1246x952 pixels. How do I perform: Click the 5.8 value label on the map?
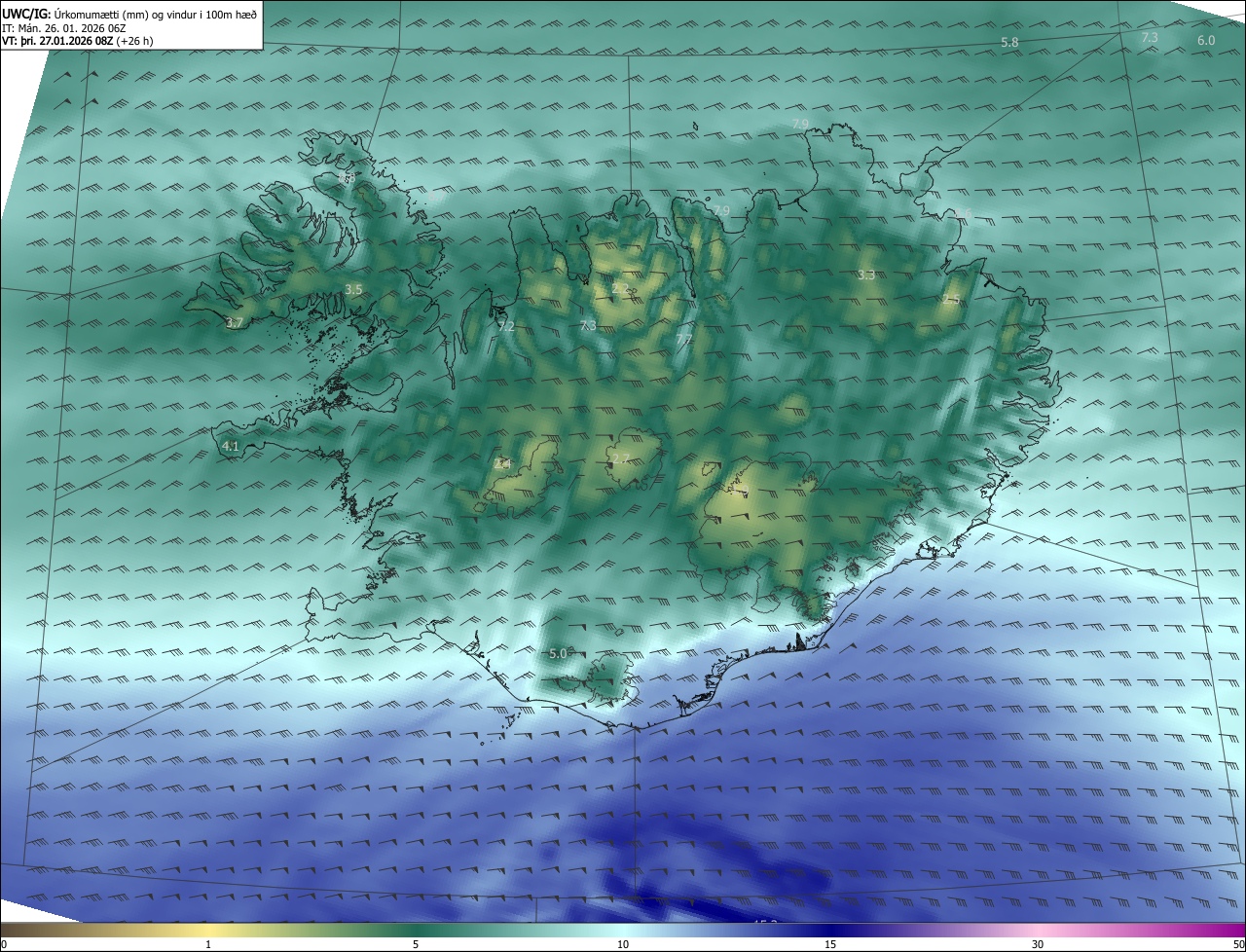coord(1009,43)
